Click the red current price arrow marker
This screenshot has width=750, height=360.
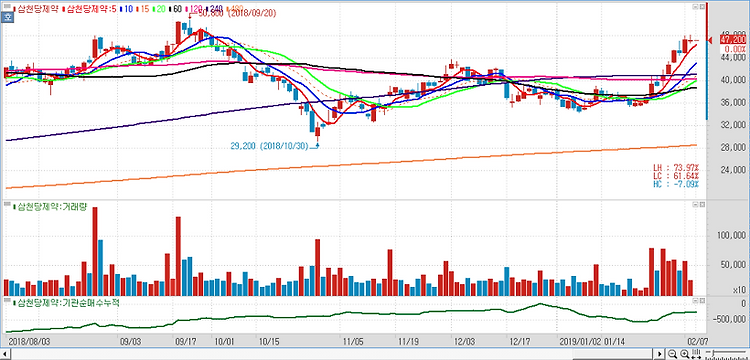[711, 40]
